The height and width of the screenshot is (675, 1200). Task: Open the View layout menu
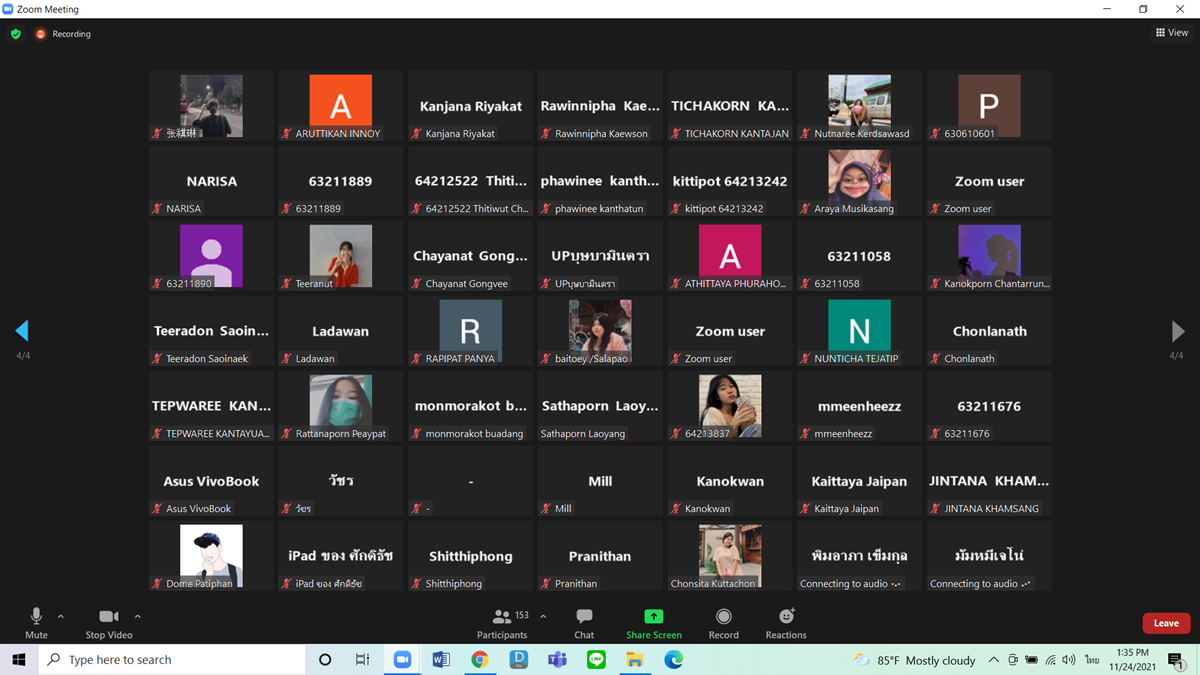(1172, 33)
